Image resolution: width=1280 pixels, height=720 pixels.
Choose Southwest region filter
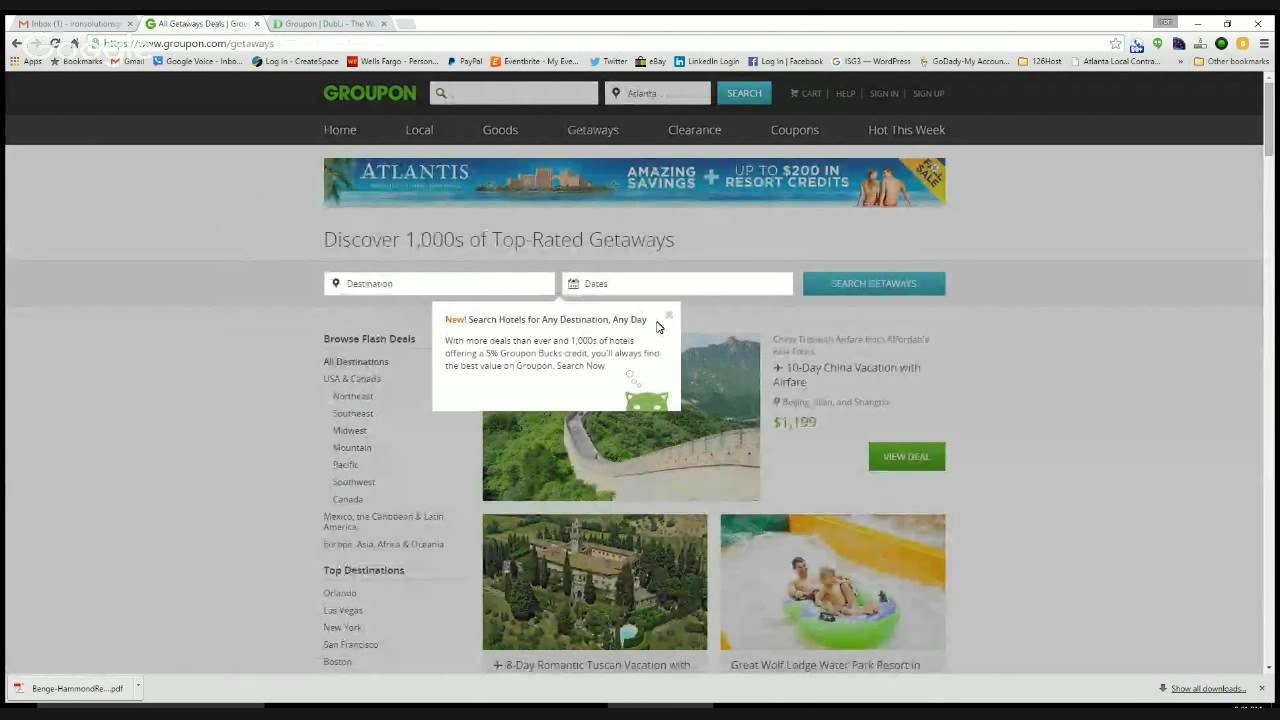tap(354, 482)
